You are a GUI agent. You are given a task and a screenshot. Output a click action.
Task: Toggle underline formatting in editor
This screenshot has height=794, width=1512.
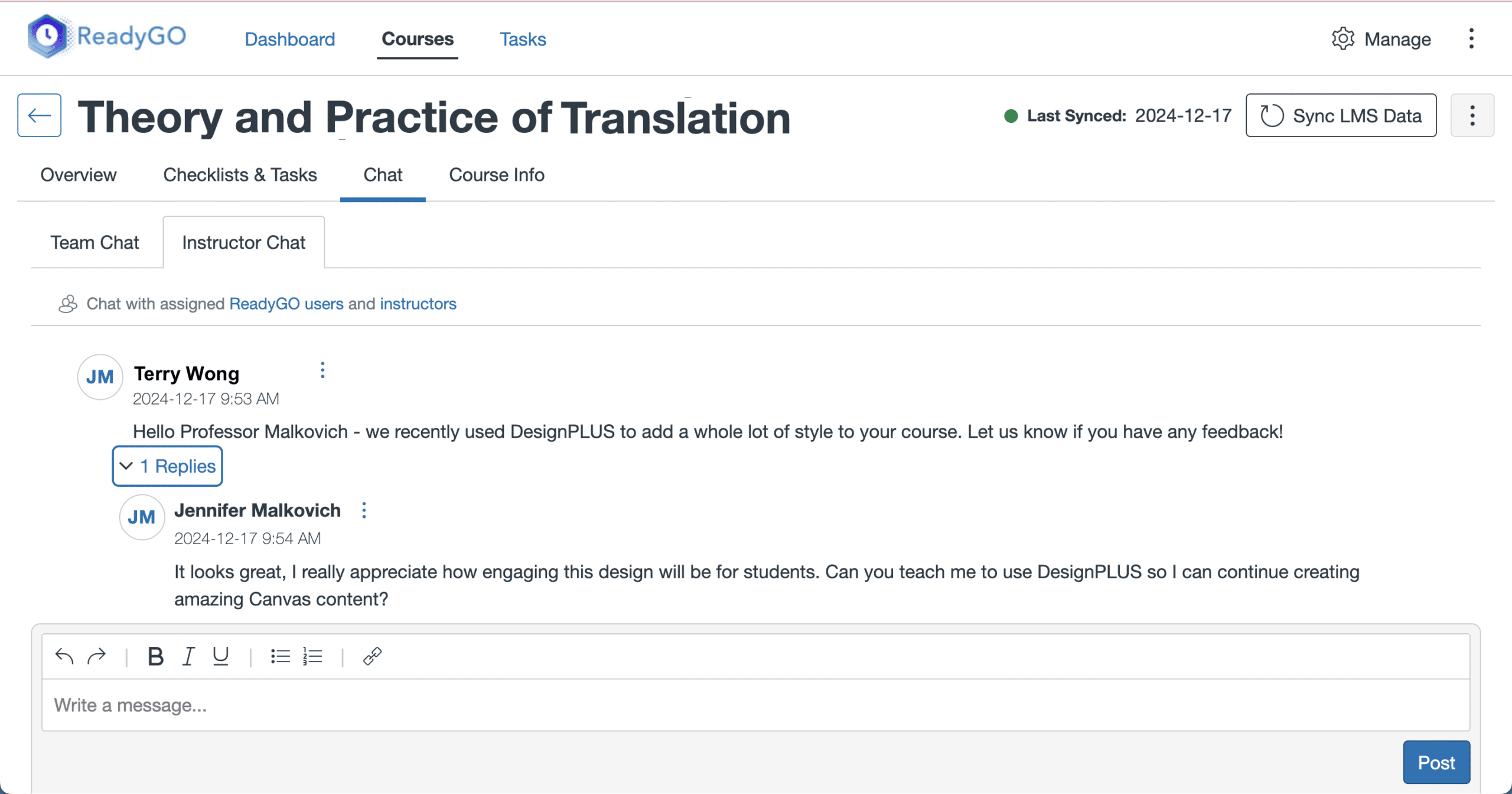(x=221, y=656)
